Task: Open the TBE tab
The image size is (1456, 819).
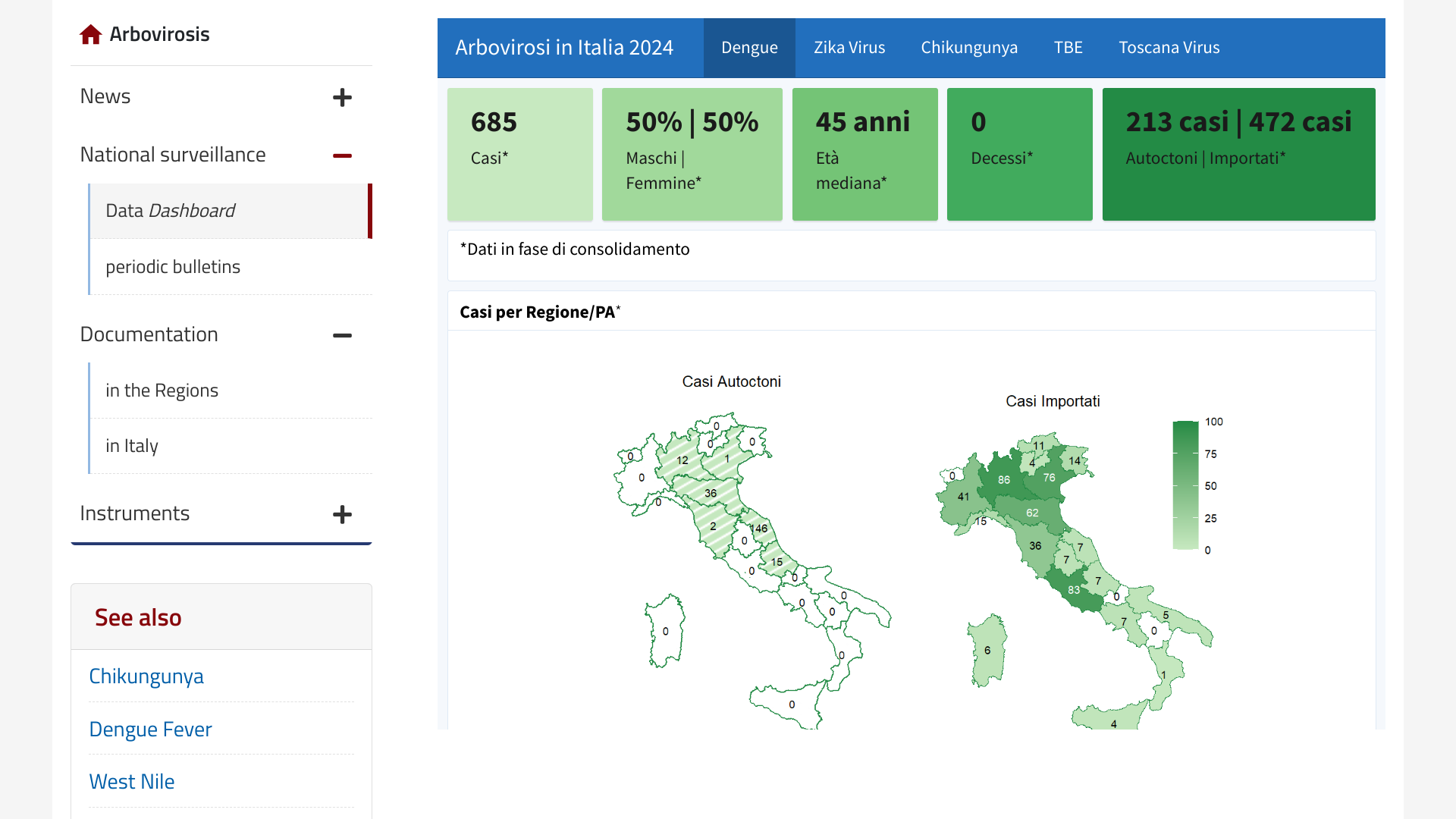Action: coord(1068,48)
